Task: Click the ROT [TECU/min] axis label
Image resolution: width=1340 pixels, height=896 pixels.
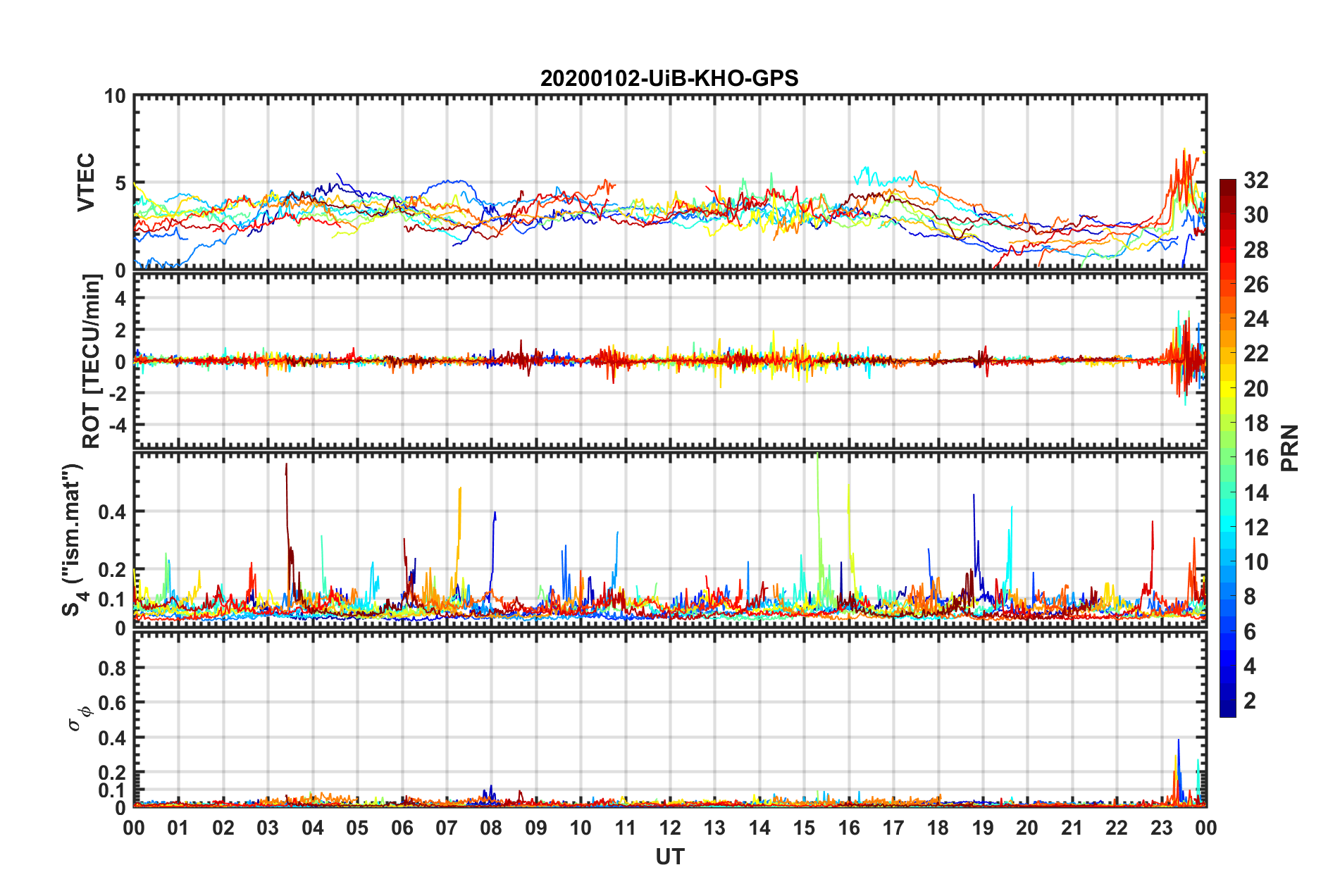Action: click(x=92, y=361)
